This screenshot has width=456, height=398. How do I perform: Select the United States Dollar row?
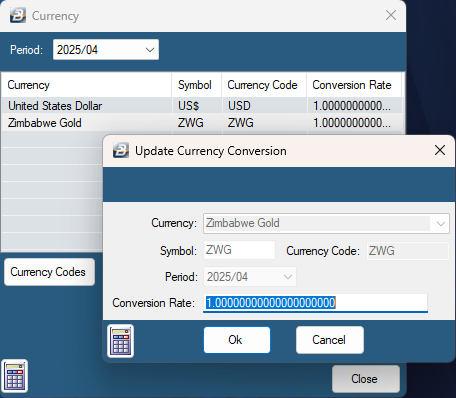(202, 106)
